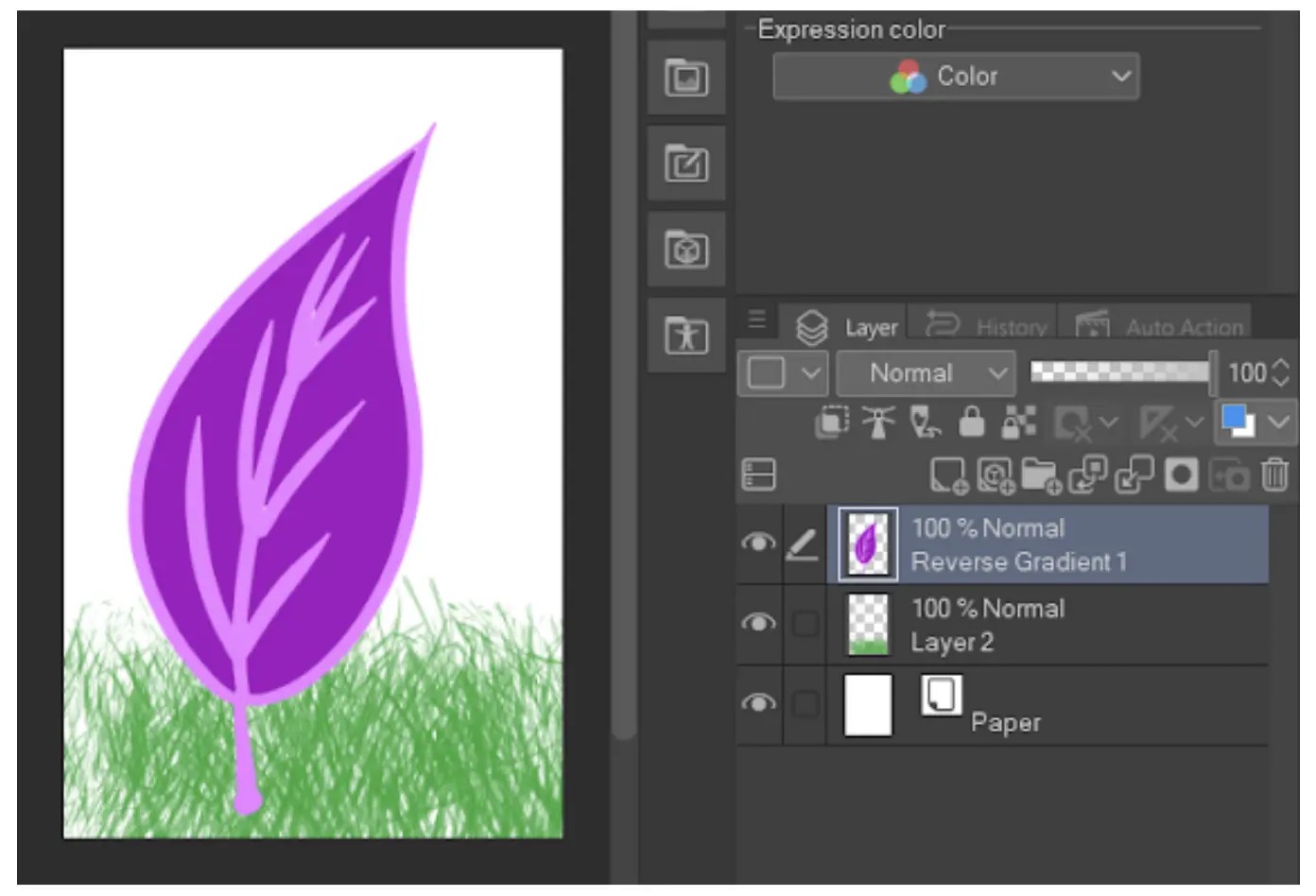Hide the Reverse Gradient 1 layer
The image size is (1316, 896).
759,544
